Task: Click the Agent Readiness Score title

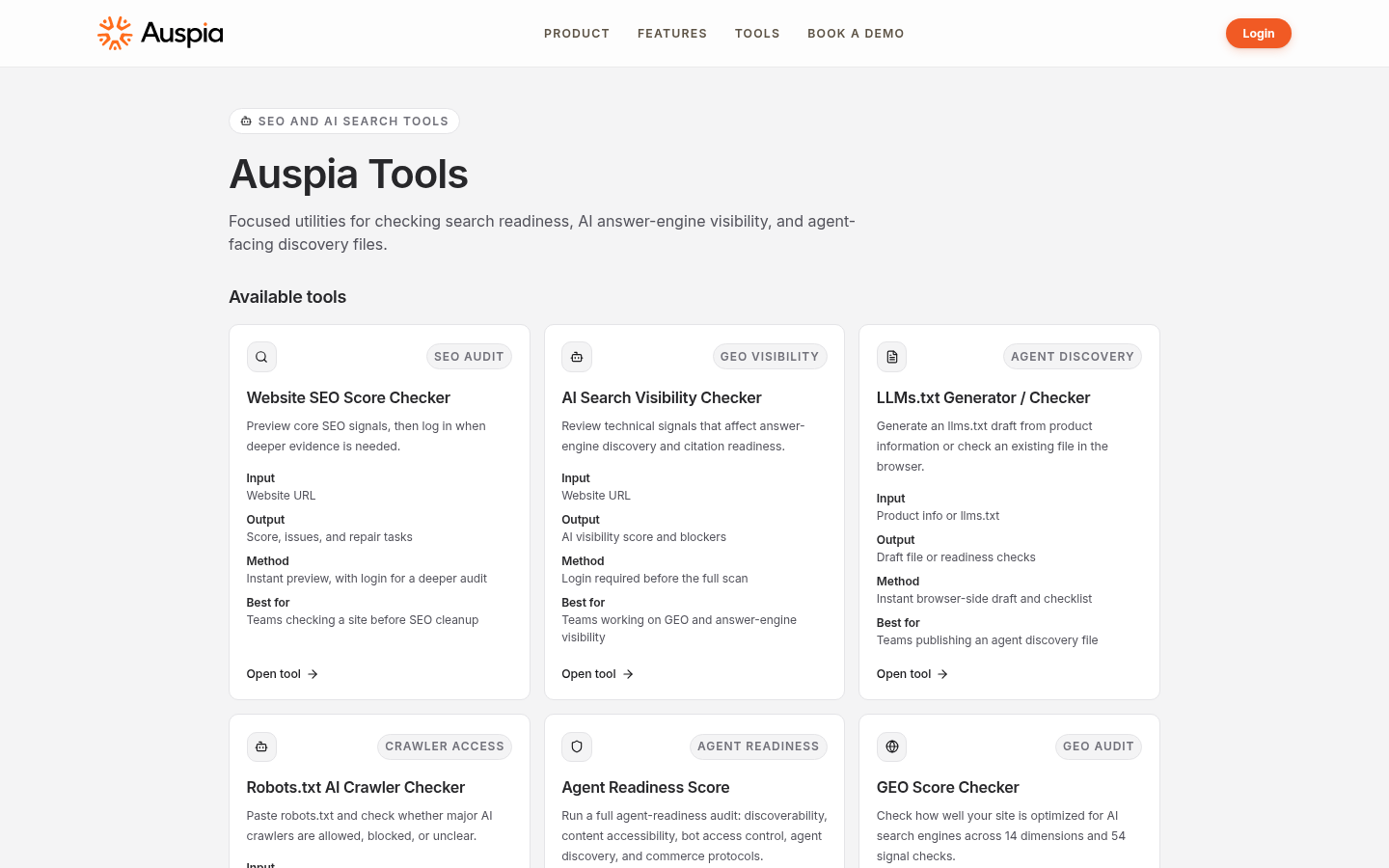Action: tap(645, 787)
